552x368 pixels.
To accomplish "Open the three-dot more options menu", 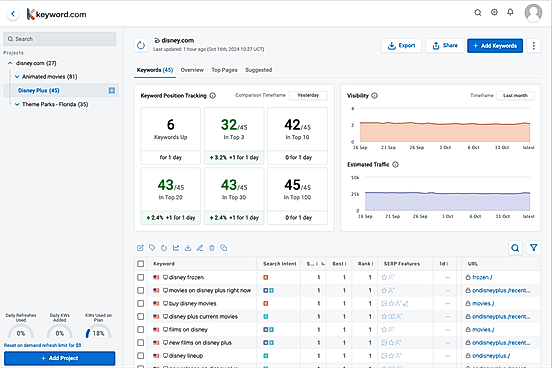I will pyautogui.click(x=534, y=46).
